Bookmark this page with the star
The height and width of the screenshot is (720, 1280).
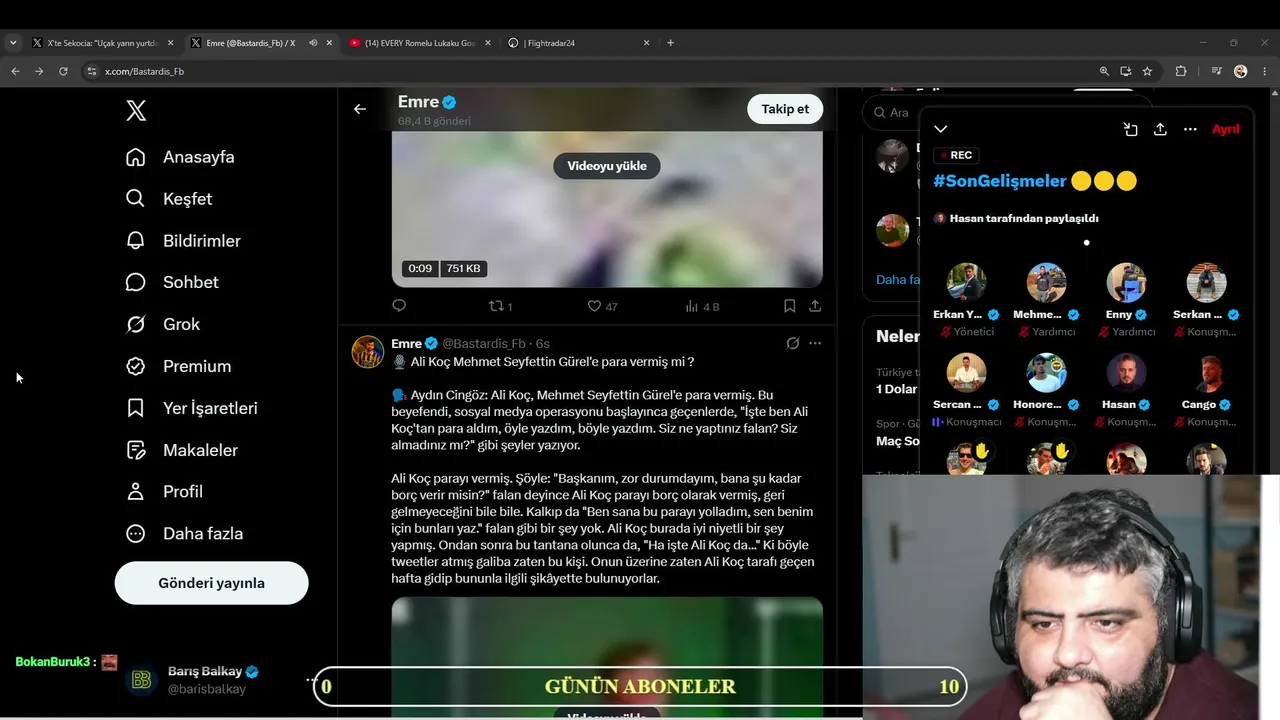coord(1147,71)
